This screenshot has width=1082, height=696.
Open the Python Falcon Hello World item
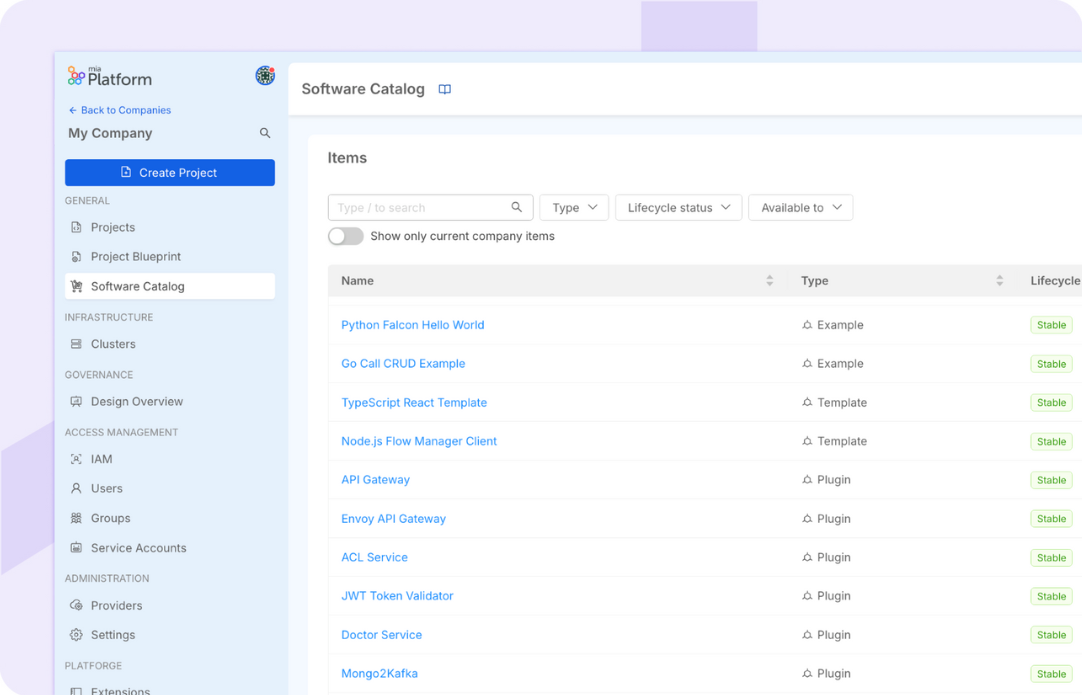(412, 324)
